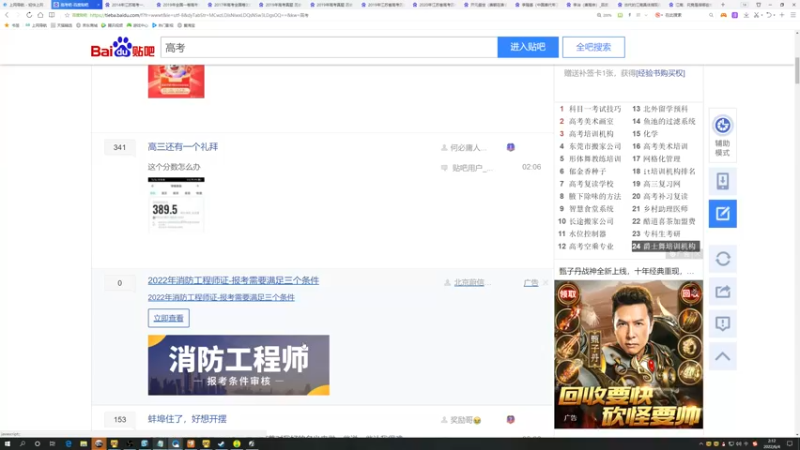Screen dimensions: 800x450
Task: Click the refresh icon in right sidebar
Action: click(x=722, y=259)
